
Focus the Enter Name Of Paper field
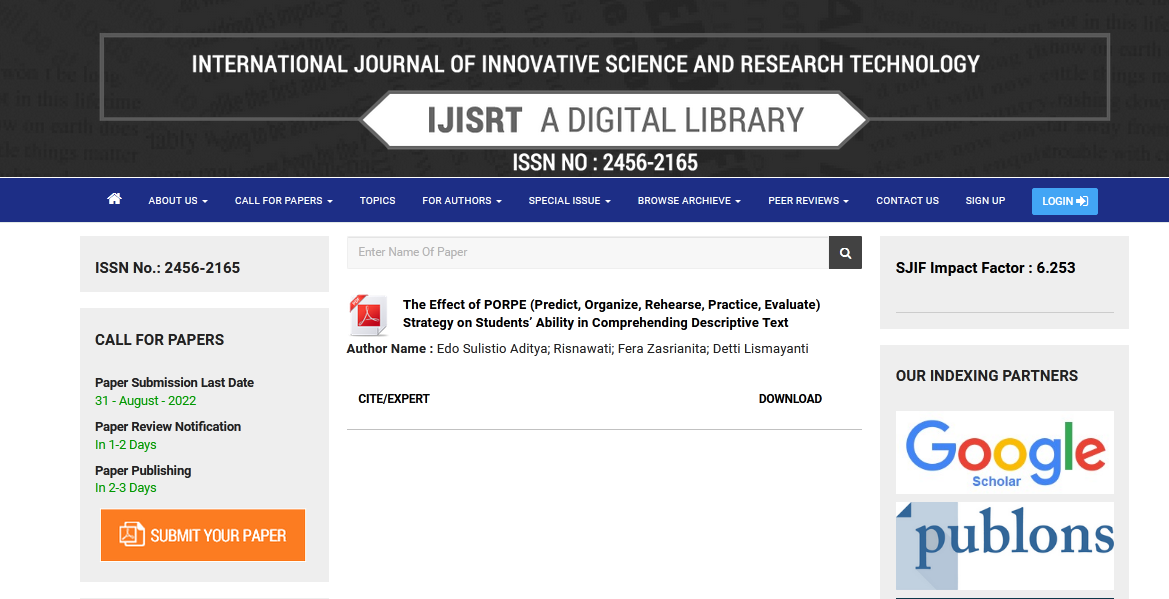point(588,253)
